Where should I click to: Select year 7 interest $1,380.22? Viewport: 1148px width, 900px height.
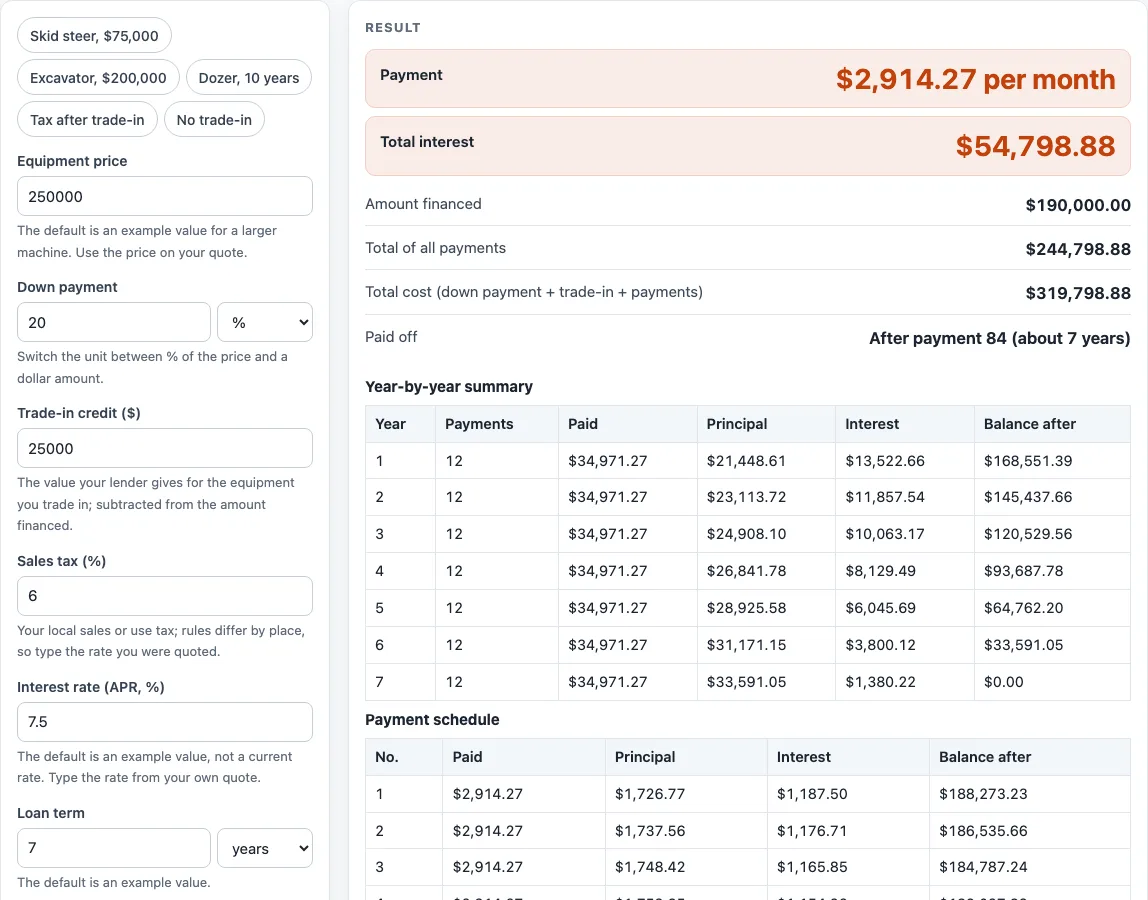[x=880, y=682]
